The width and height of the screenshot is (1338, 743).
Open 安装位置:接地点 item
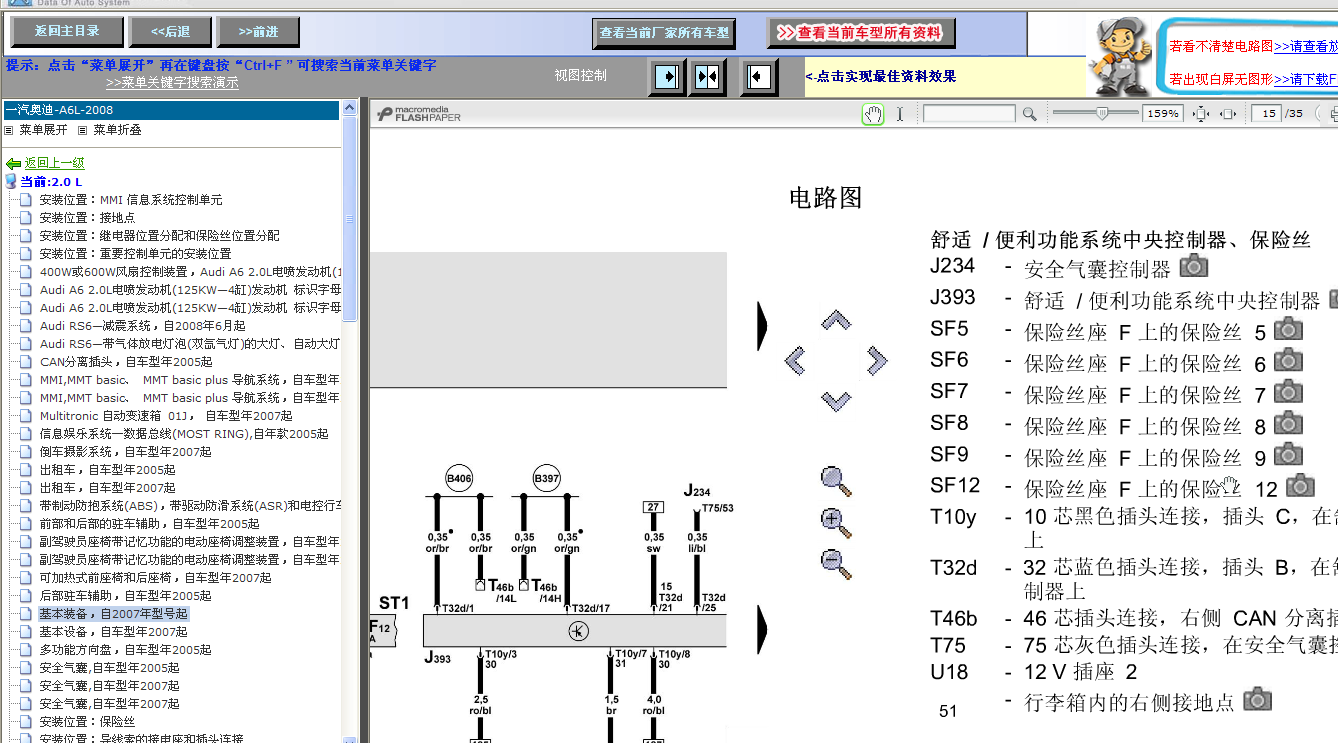(x=87, y=218)
